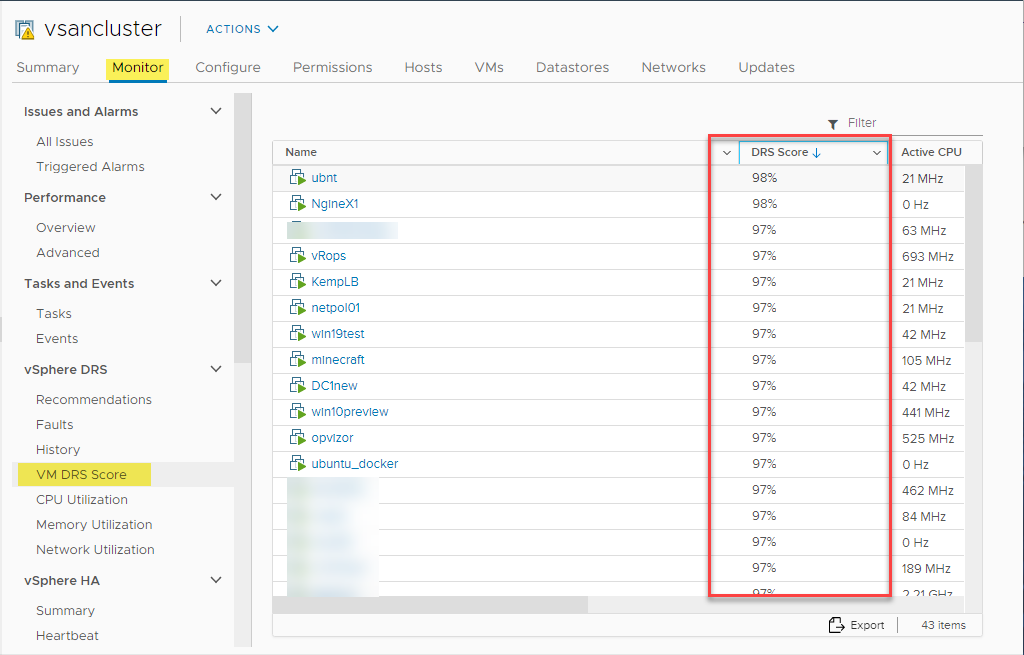Switch to the Summary tab

(x=48, y=67)
